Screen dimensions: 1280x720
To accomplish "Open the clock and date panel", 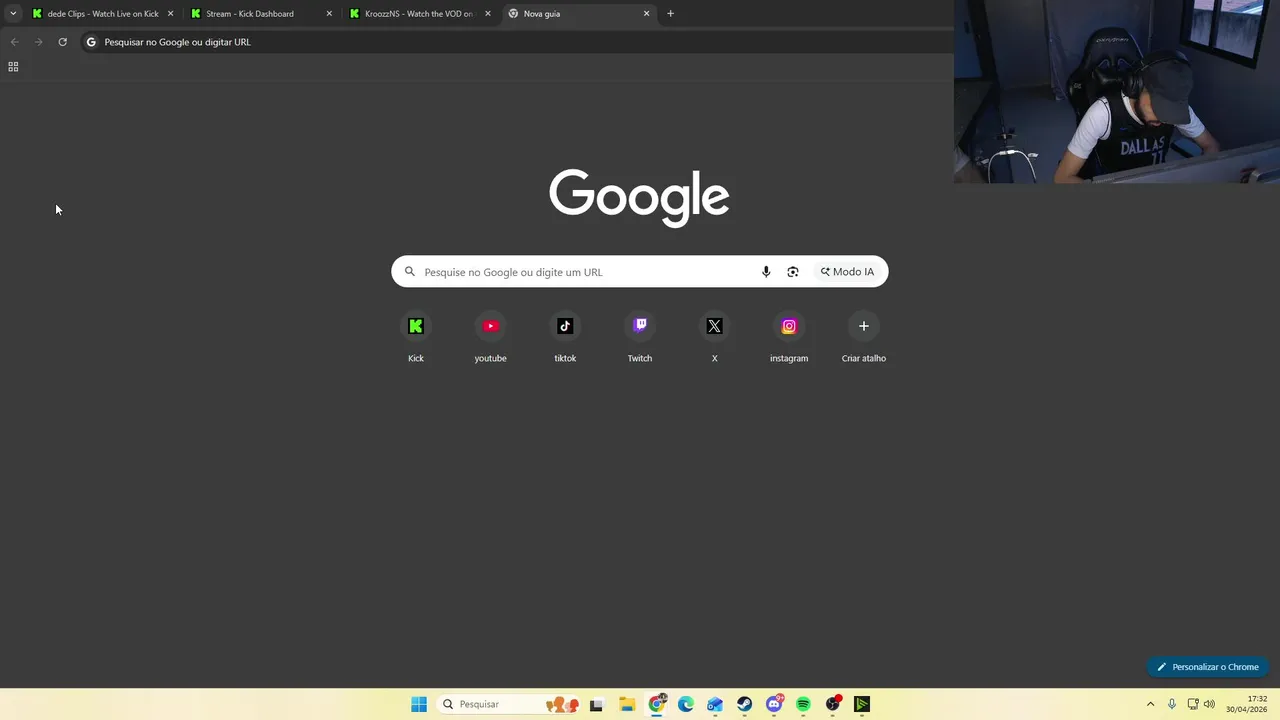I will (1247, 704).
